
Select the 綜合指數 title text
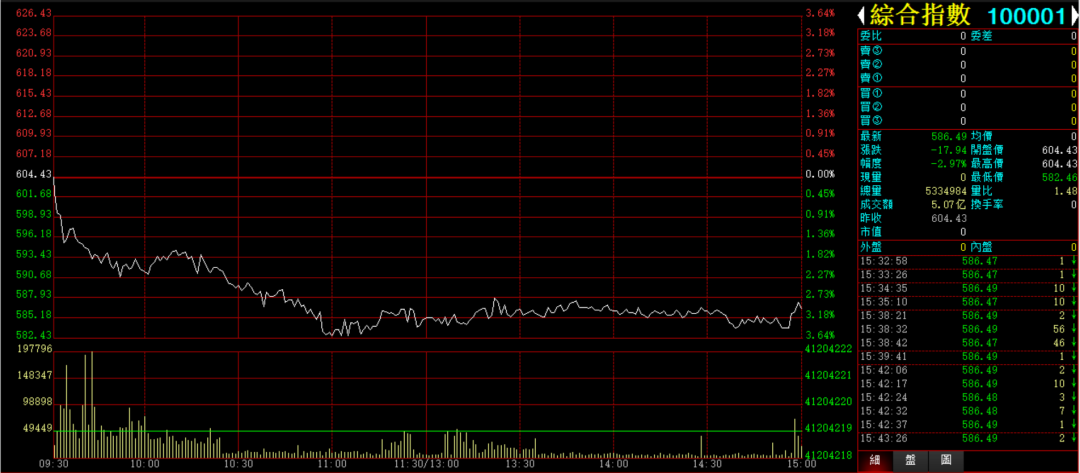tap(920, 14)
